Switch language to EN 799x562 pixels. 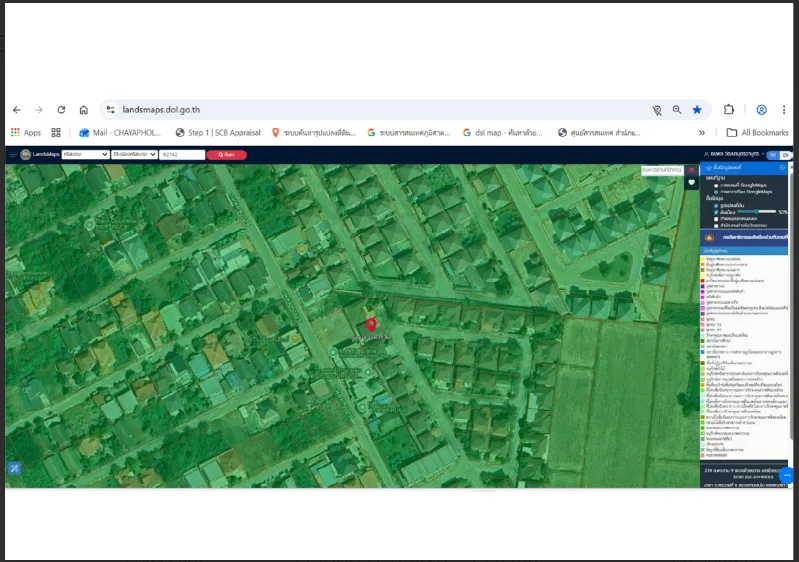point(785,154)
